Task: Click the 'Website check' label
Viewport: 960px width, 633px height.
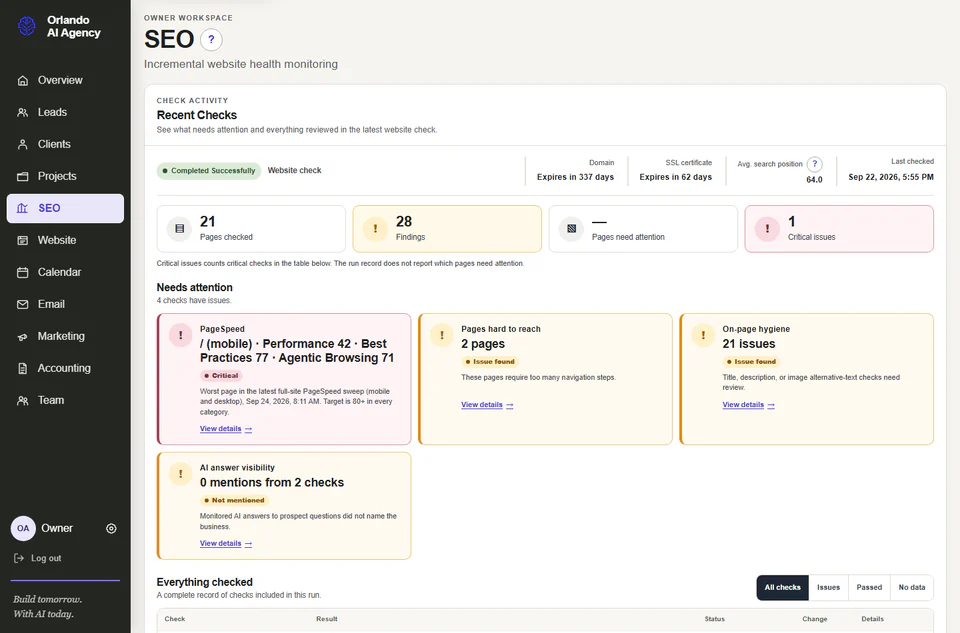Action: (x=294, y=171)
